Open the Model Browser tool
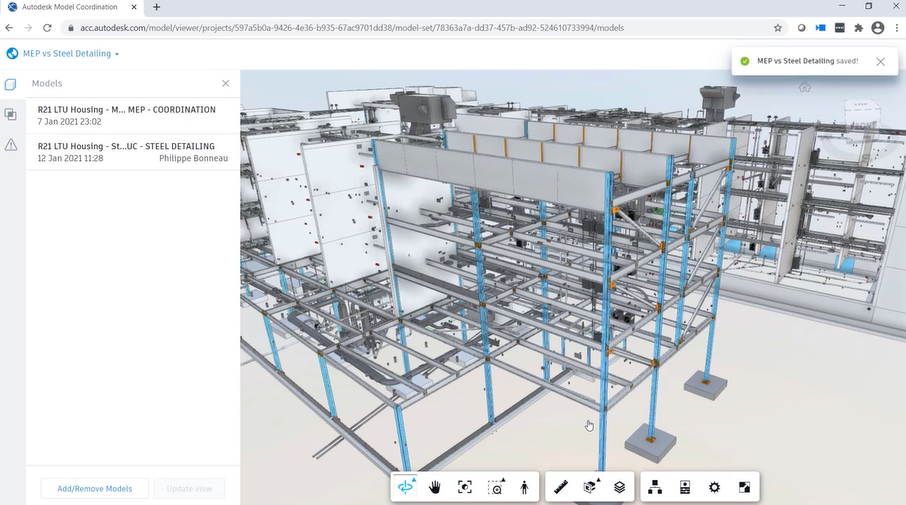This screenshot has height=505, width=906. click(x=655, y=487)
